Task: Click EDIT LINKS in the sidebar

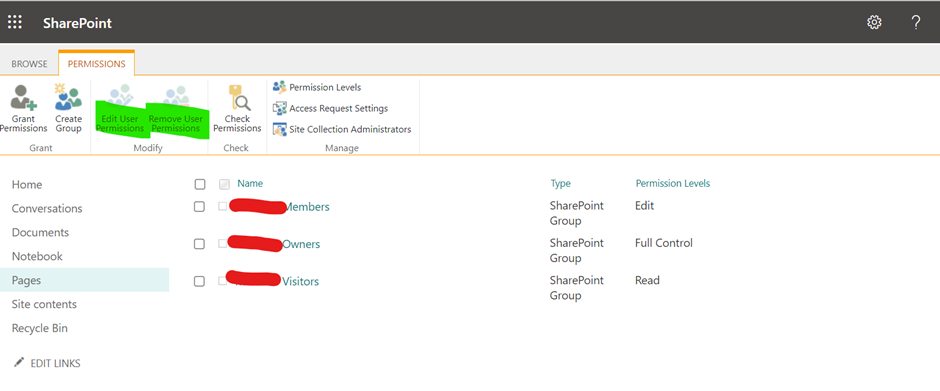Action: 47,363
